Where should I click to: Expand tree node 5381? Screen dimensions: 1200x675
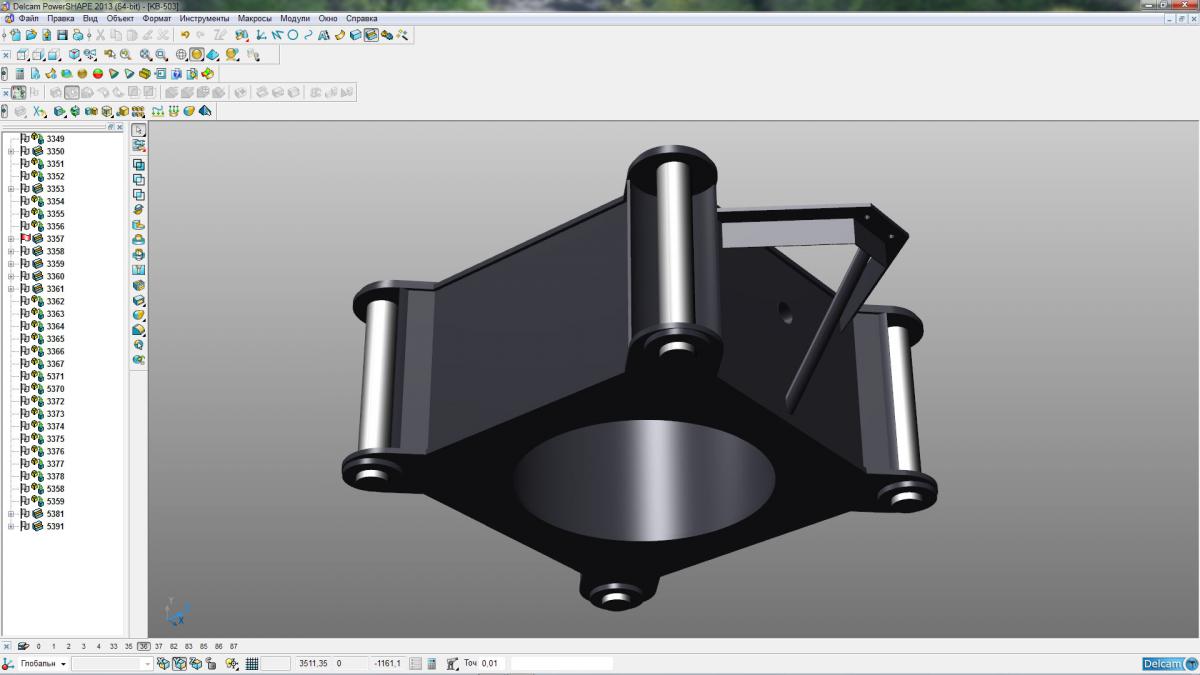click(x=11, y=514)
